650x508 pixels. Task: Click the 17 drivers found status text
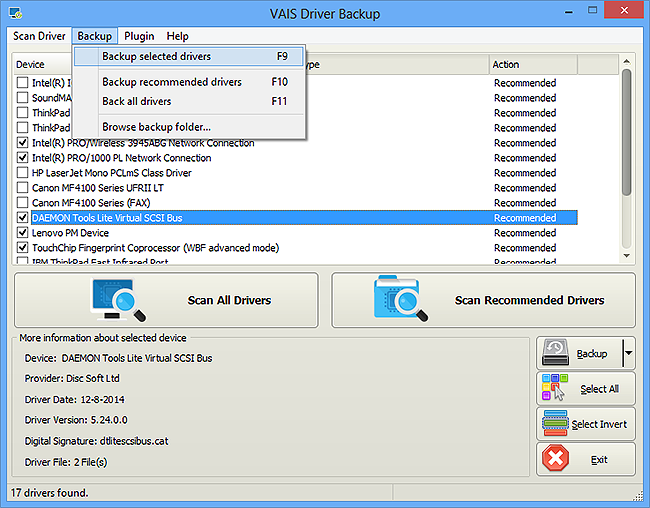(50, 493)
